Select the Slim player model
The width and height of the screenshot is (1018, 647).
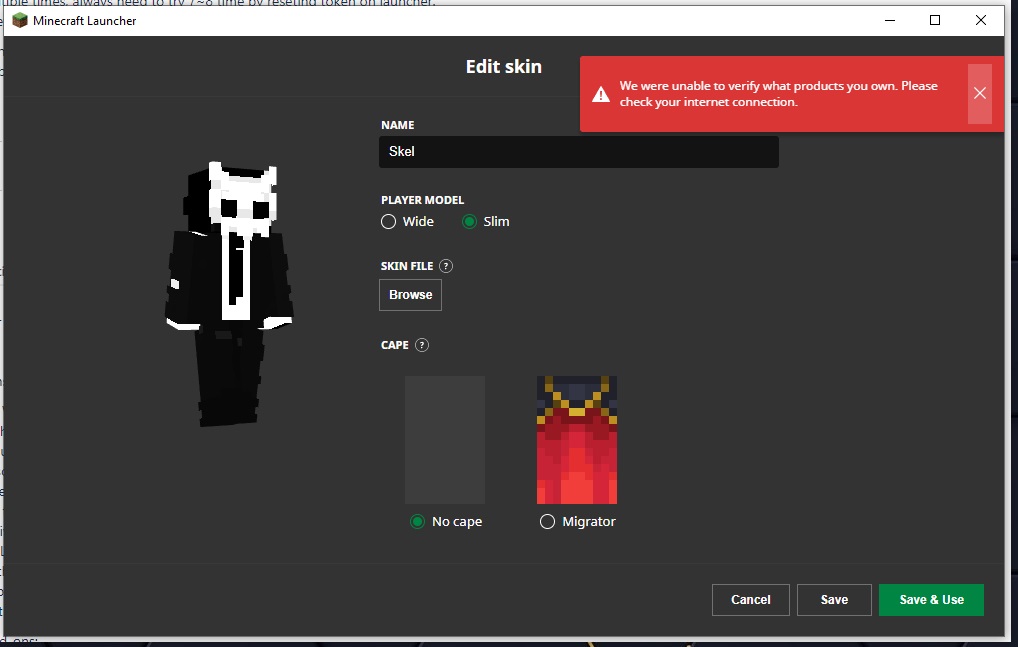click(469, 222)
